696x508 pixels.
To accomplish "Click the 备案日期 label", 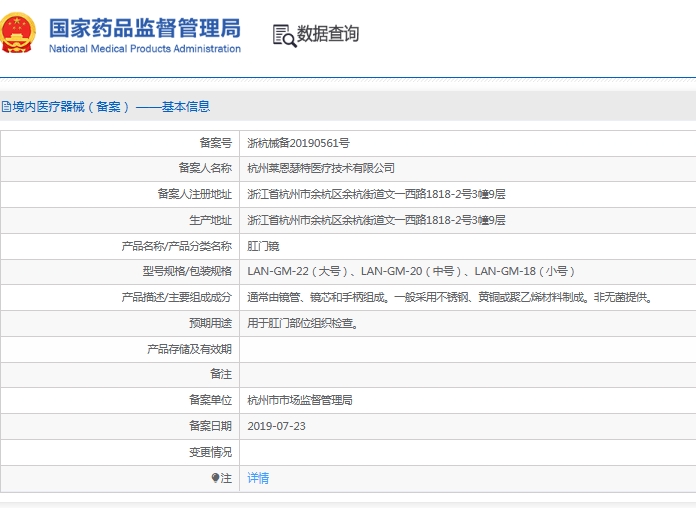I will tap(210, 426).
